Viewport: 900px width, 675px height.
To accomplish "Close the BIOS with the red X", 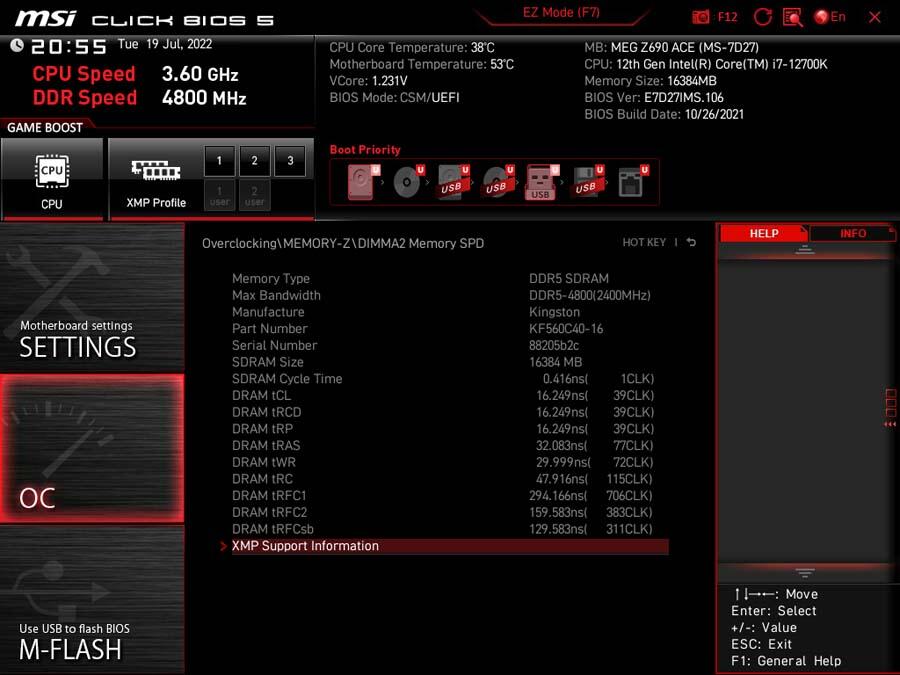I will (x=875, y=17).
